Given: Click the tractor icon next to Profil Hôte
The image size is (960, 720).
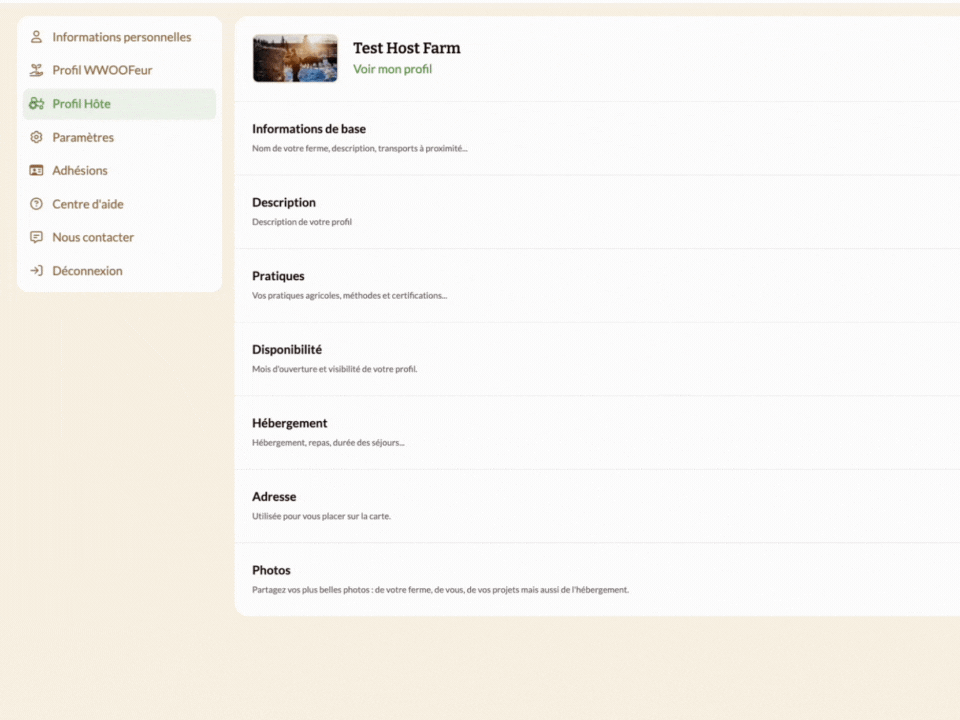Looking at the screenshot, I should tap(36, 103).
